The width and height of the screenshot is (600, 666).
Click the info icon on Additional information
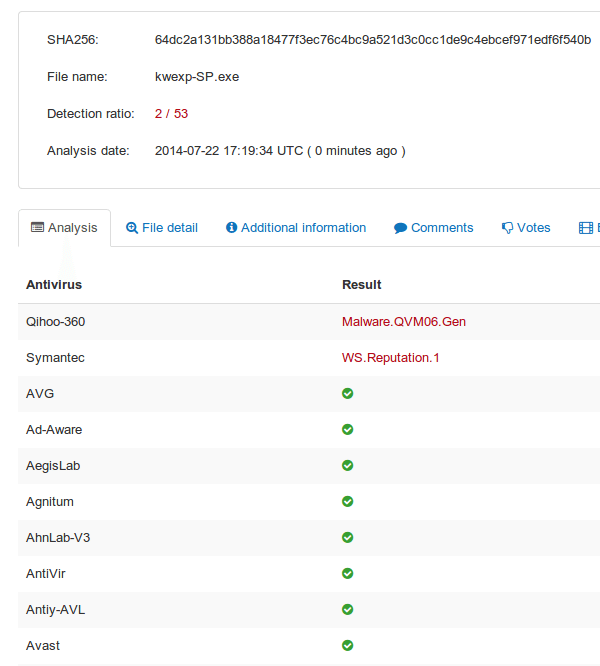pyautogui.click(x=231, y=228)
